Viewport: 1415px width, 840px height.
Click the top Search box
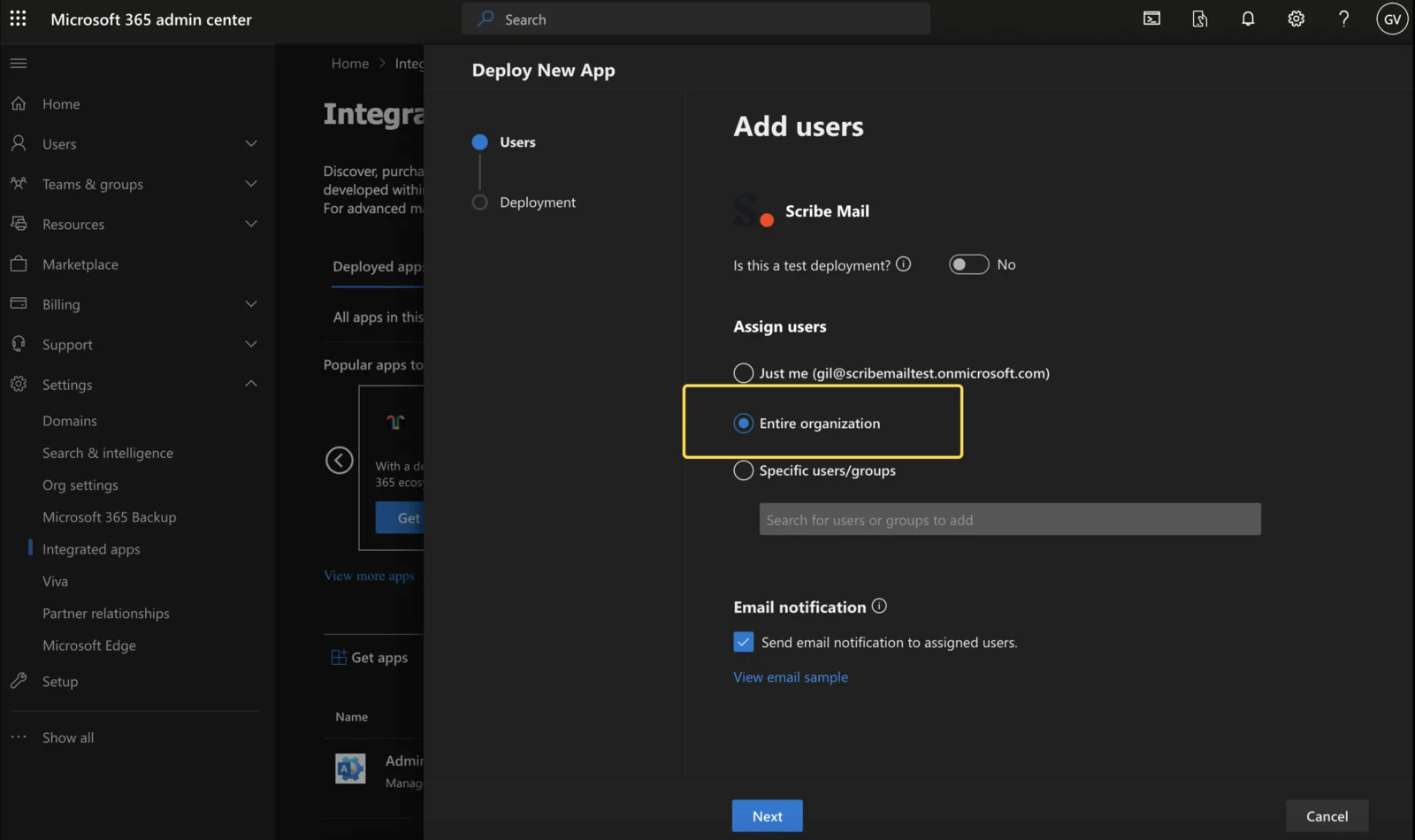(696, 19)
